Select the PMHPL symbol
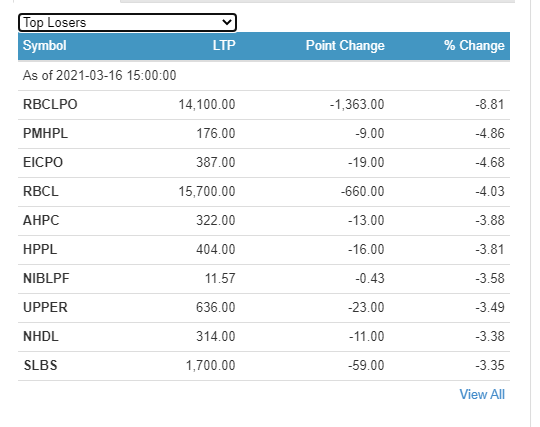Viewport: 540px width, 427px height. pyautogui.click(x=45, y=134)
